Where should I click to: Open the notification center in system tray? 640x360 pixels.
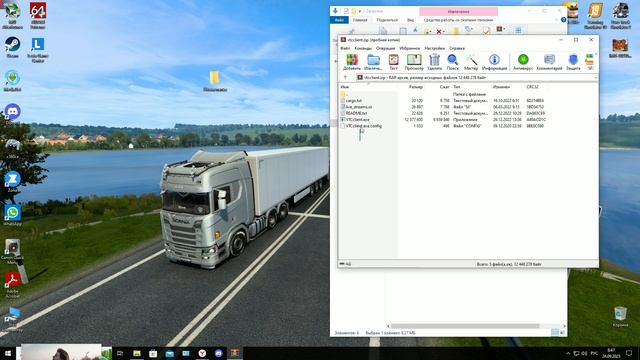[629, 353]
